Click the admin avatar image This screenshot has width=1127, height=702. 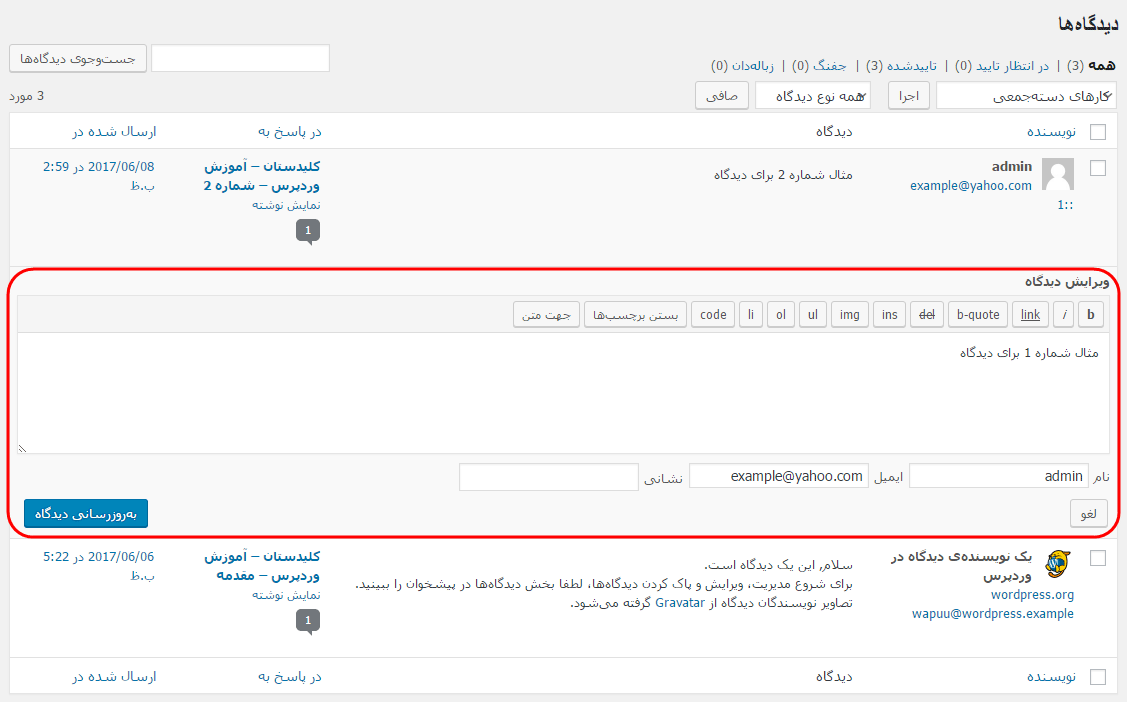1057,174
